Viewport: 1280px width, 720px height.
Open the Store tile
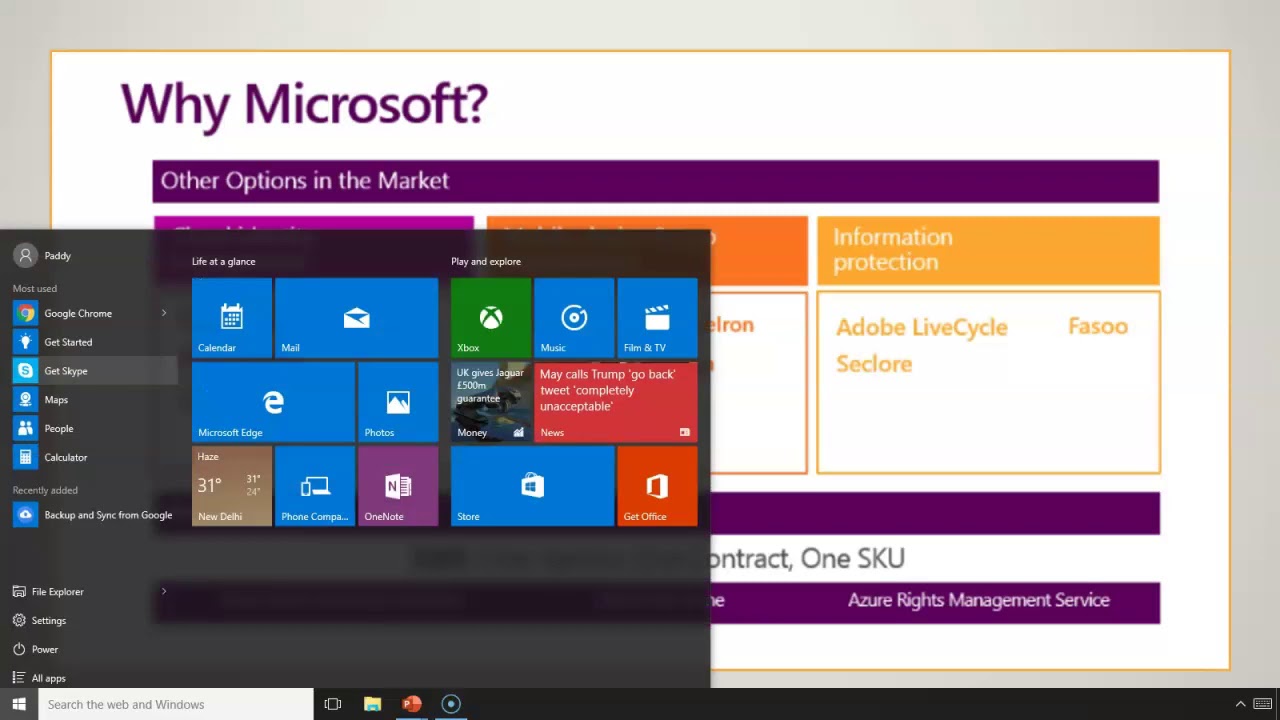[532, 486]
